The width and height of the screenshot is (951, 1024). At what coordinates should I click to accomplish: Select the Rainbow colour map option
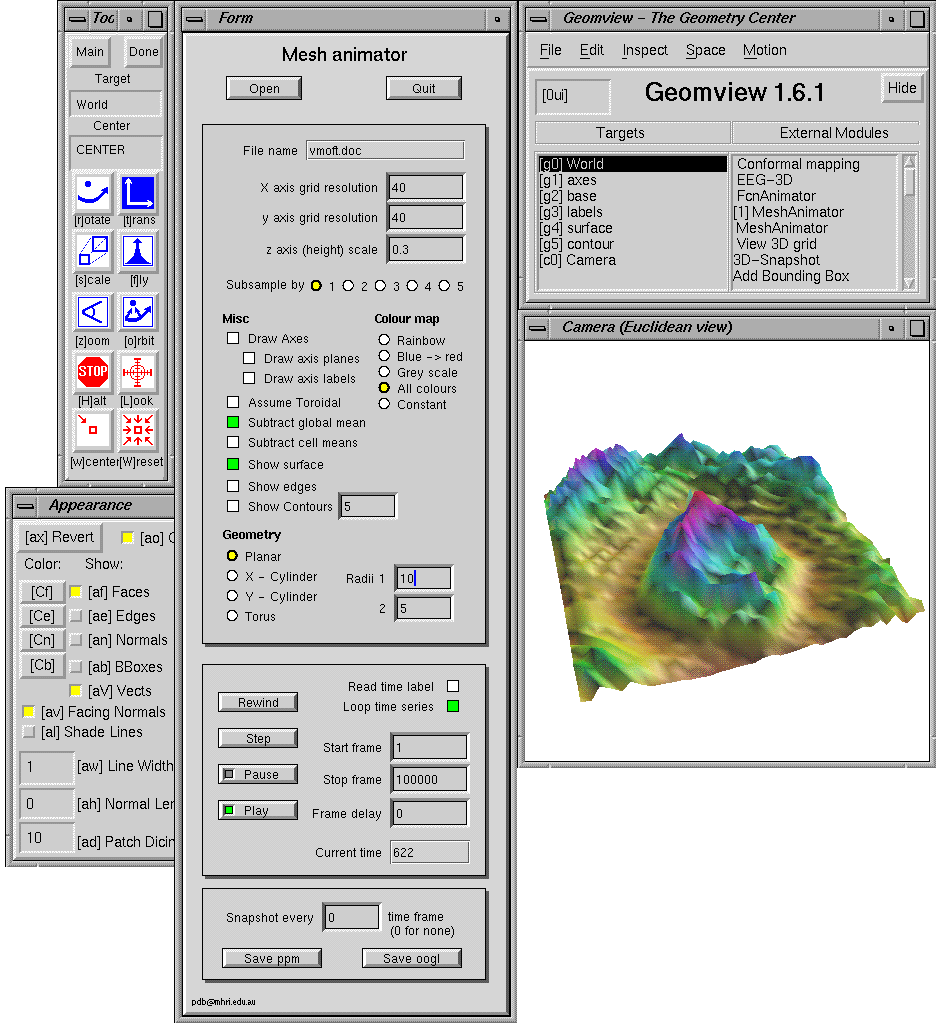click(x=384, y=341)
